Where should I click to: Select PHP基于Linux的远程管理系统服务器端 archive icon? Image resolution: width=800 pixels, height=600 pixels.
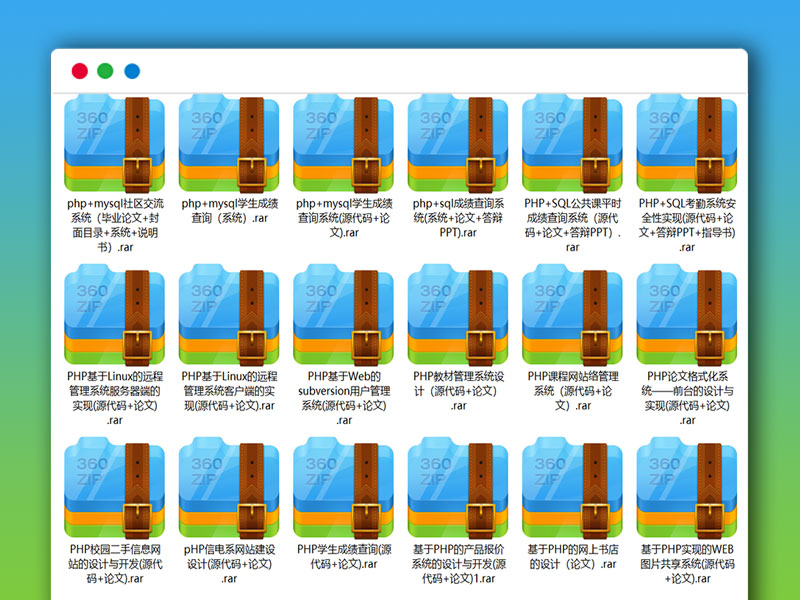(114, 316)
